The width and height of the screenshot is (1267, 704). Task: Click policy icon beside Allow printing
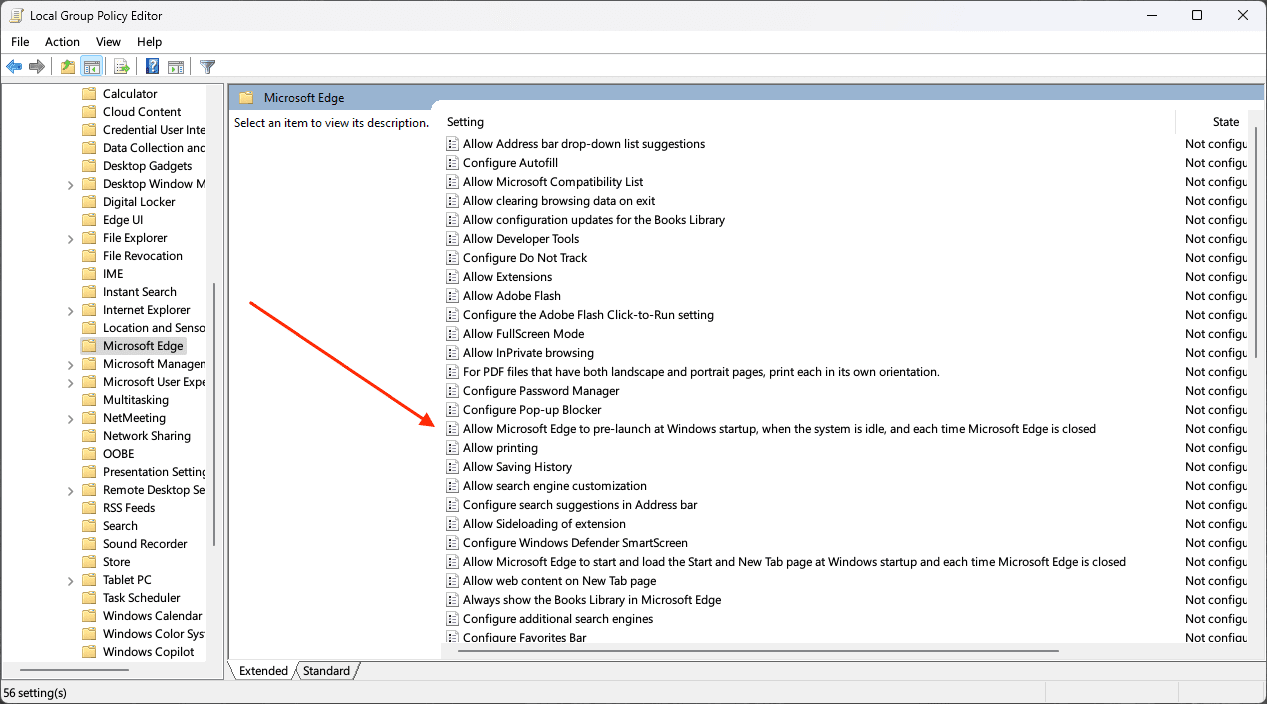pyautogui.click(x=453, y=448)
